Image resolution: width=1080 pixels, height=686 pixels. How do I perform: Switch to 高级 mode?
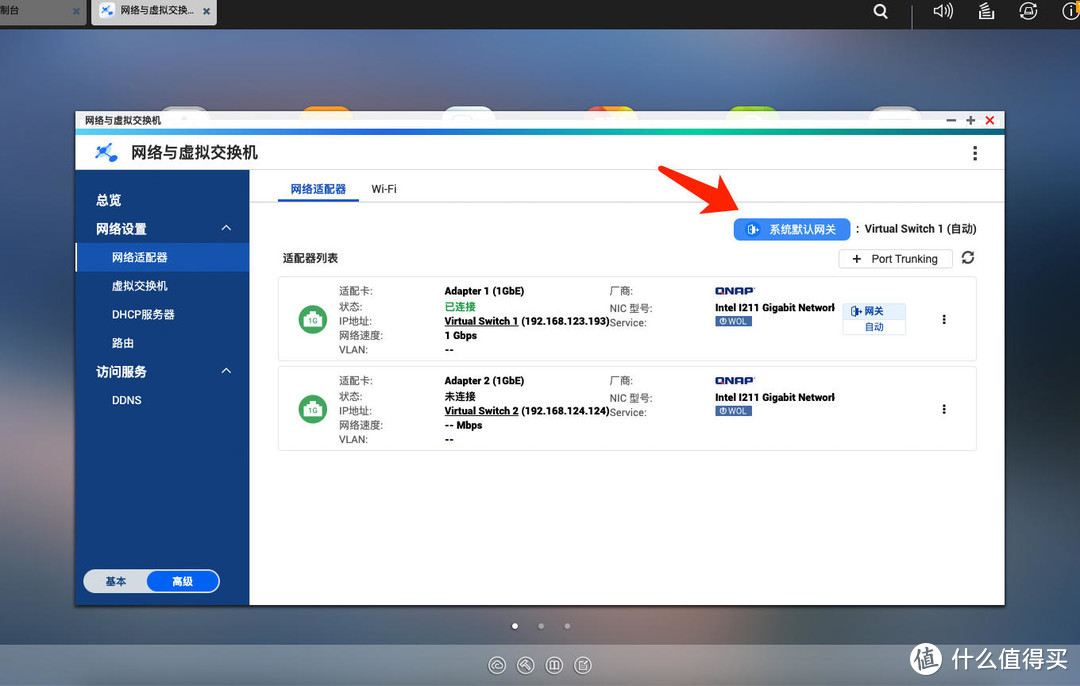click(x=183, y=581)
